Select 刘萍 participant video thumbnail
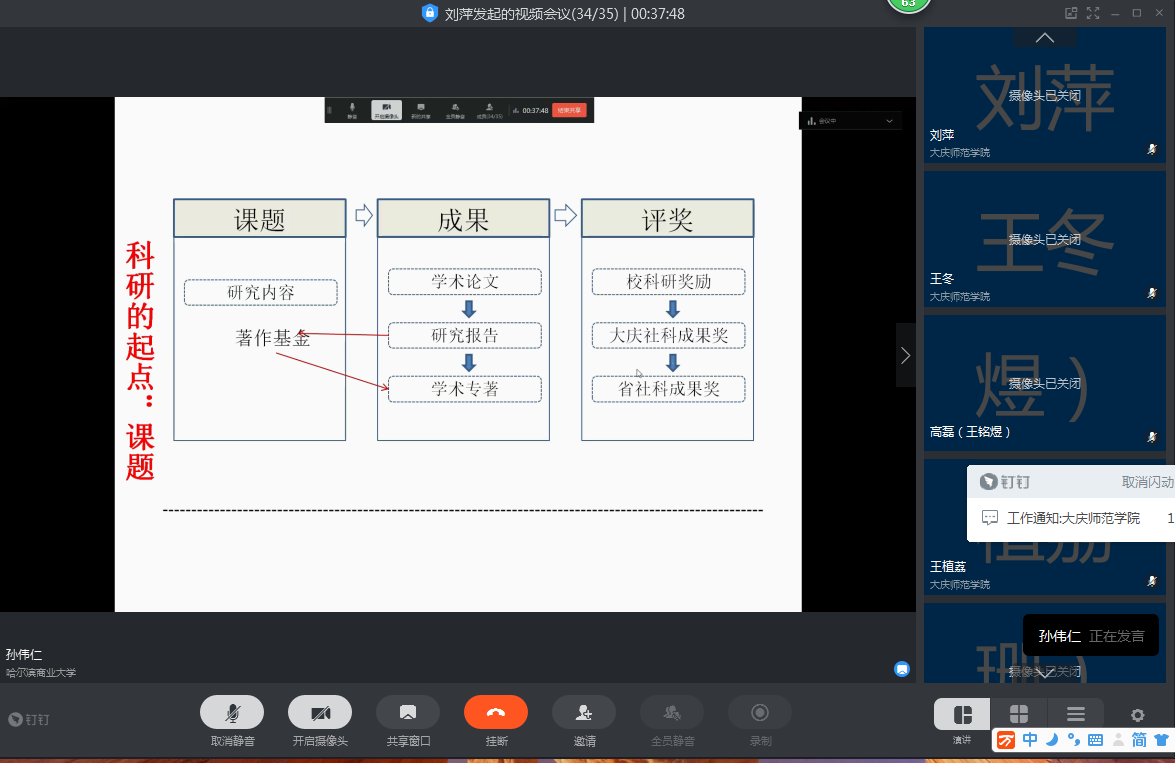Image resolution: width=1175 pixels, height=763 pixels. 1045,96
